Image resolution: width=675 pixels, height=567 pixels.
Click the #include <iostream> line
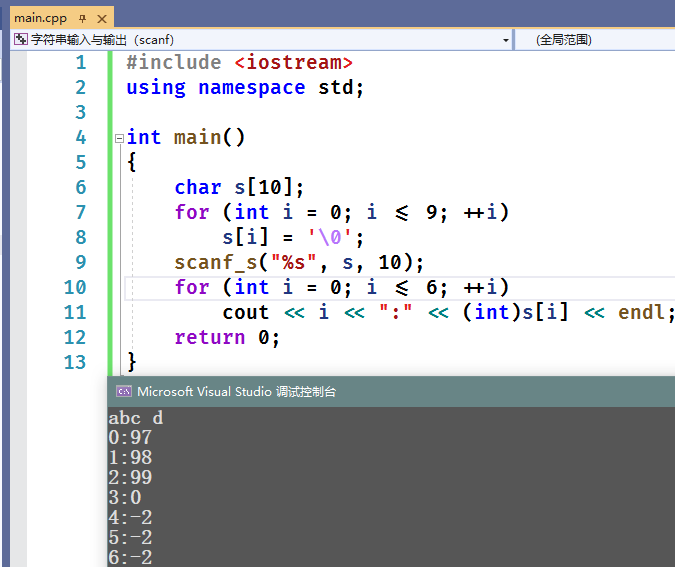(x=239, y=62)
